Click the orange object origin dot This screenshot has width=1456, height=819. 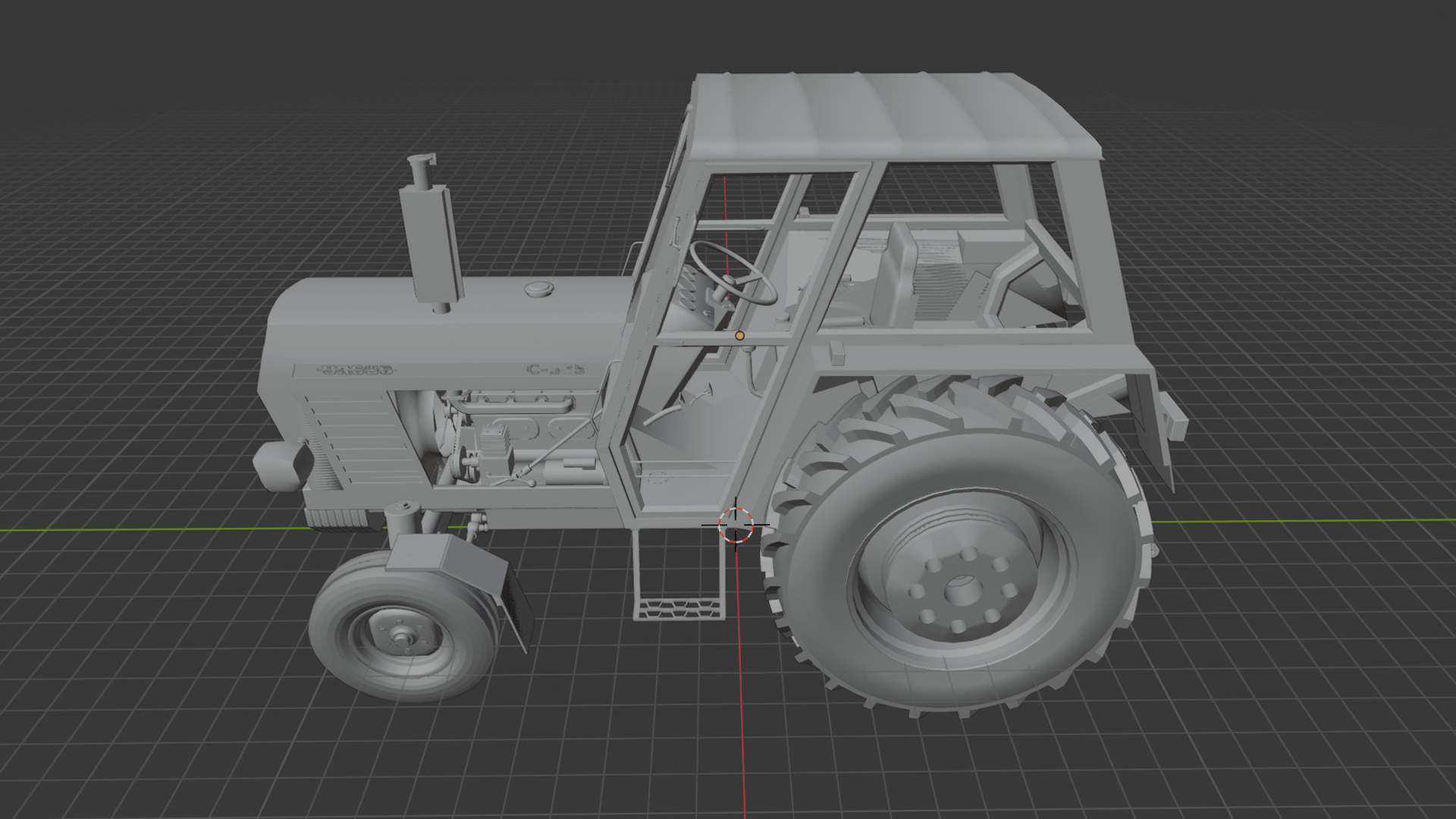(740, 335)
